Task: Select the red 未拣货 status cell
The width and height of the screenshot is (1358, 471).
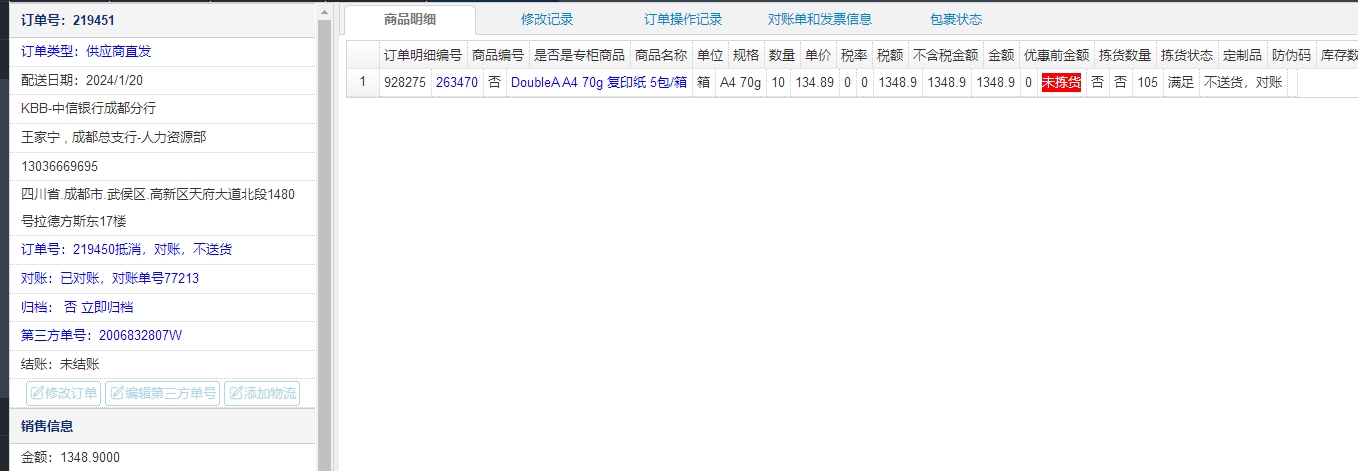Action: (x=1061, y=83)
